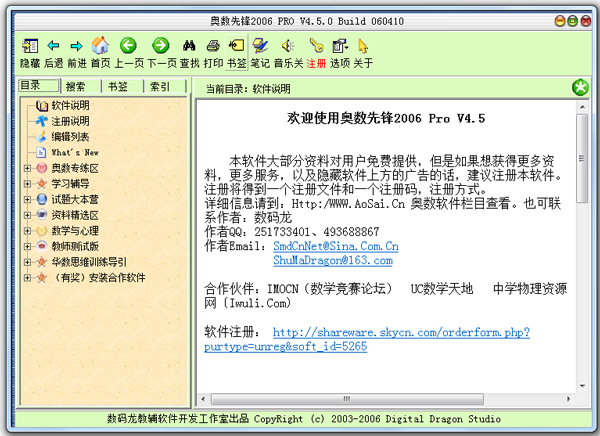
Task: Expand the 奥数专练区 tree node
Action: pyautogui.click(x=27, y=168)
